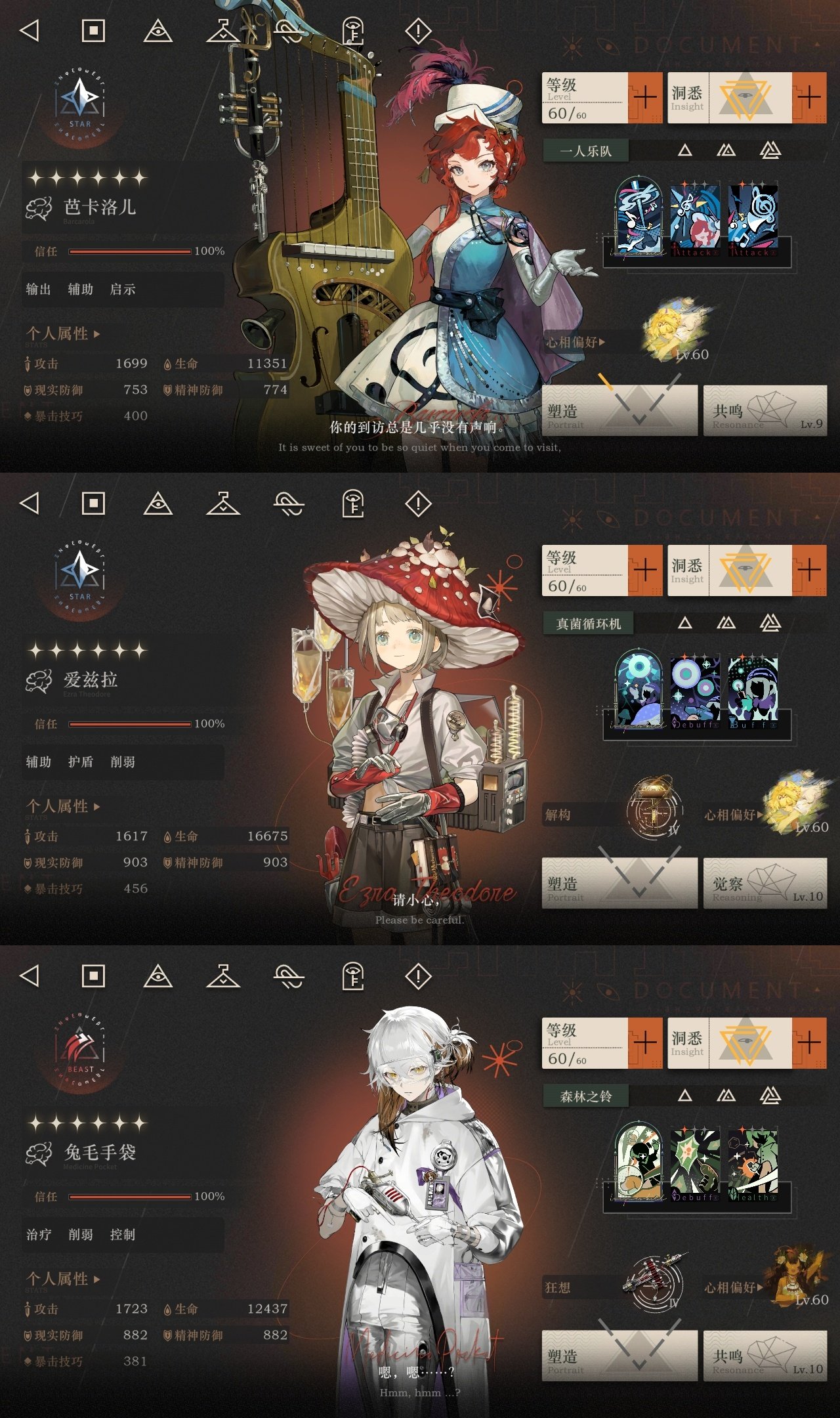840x1418 pixels.
Task: Expand 个人属性 stats for 芭卡洛儿
Action: [63, 333]
